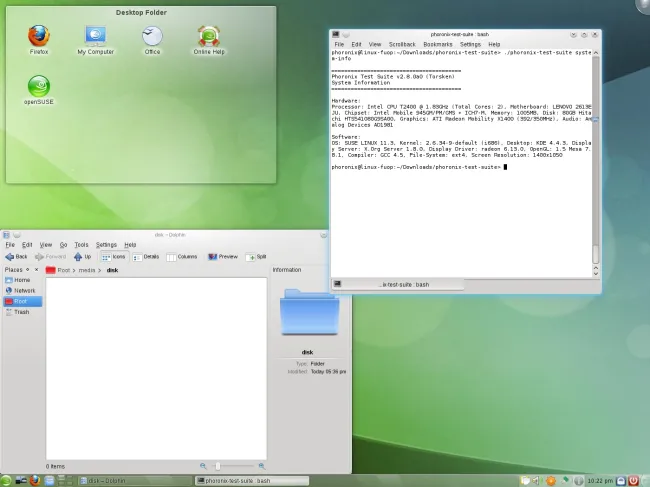The image size is (650, 487).
Task: Toggle the Places panel float button
Action: [28, 269]
